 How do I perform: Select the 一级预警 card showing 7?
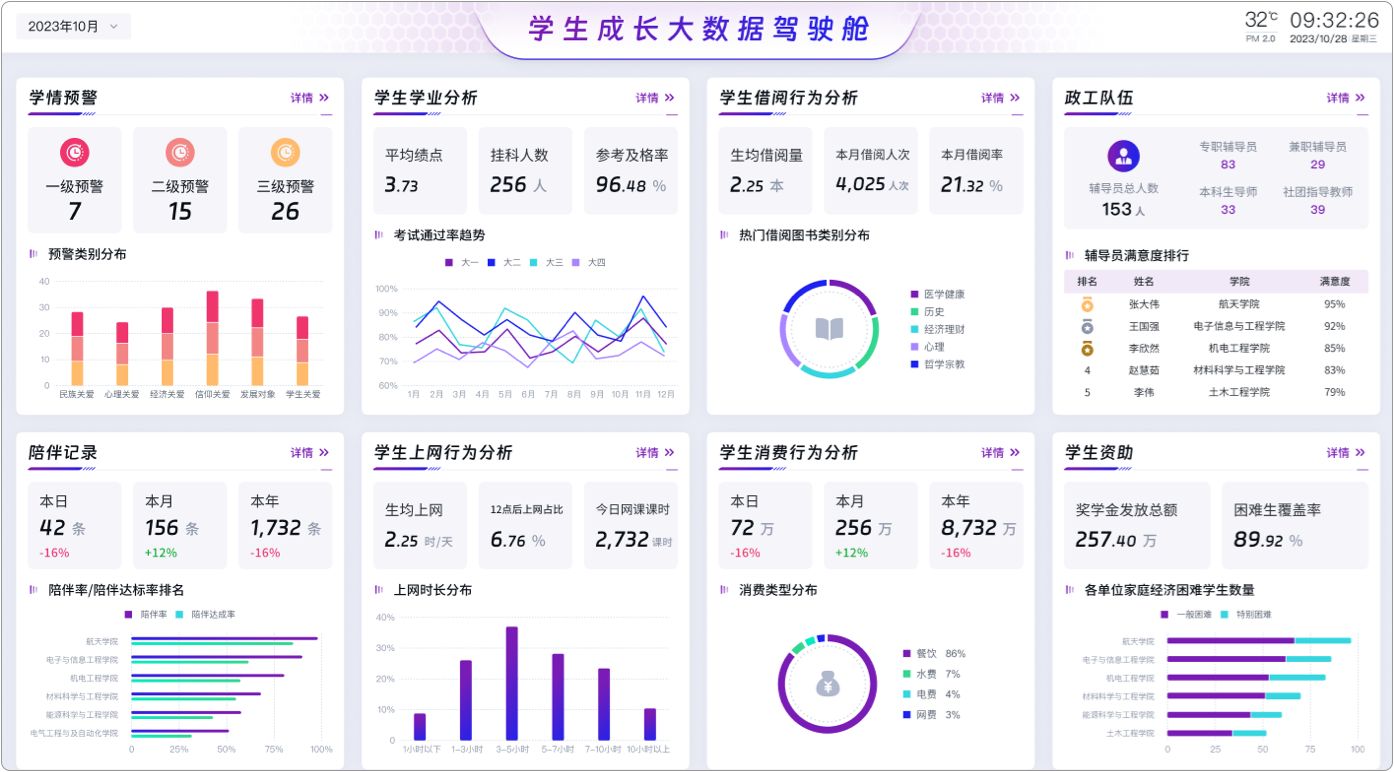point(75,179)
